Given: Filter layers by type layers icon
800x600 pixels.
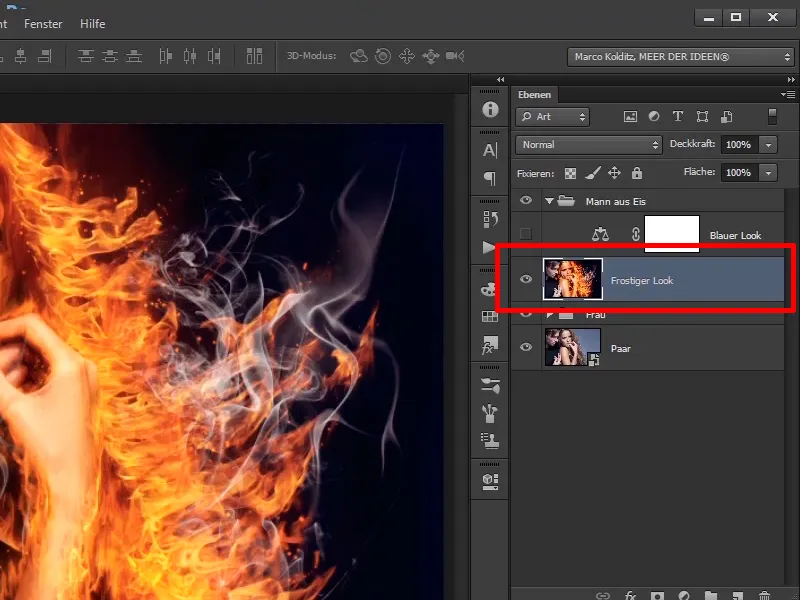Looking at the screenshot, I should tap(678, 117).
